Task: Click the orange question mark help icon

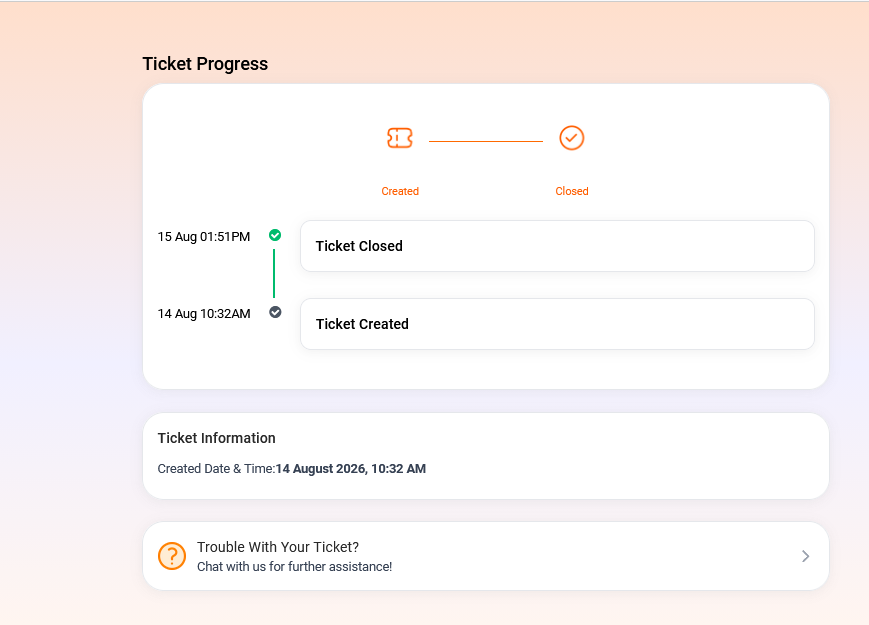Action: [172, 556]
